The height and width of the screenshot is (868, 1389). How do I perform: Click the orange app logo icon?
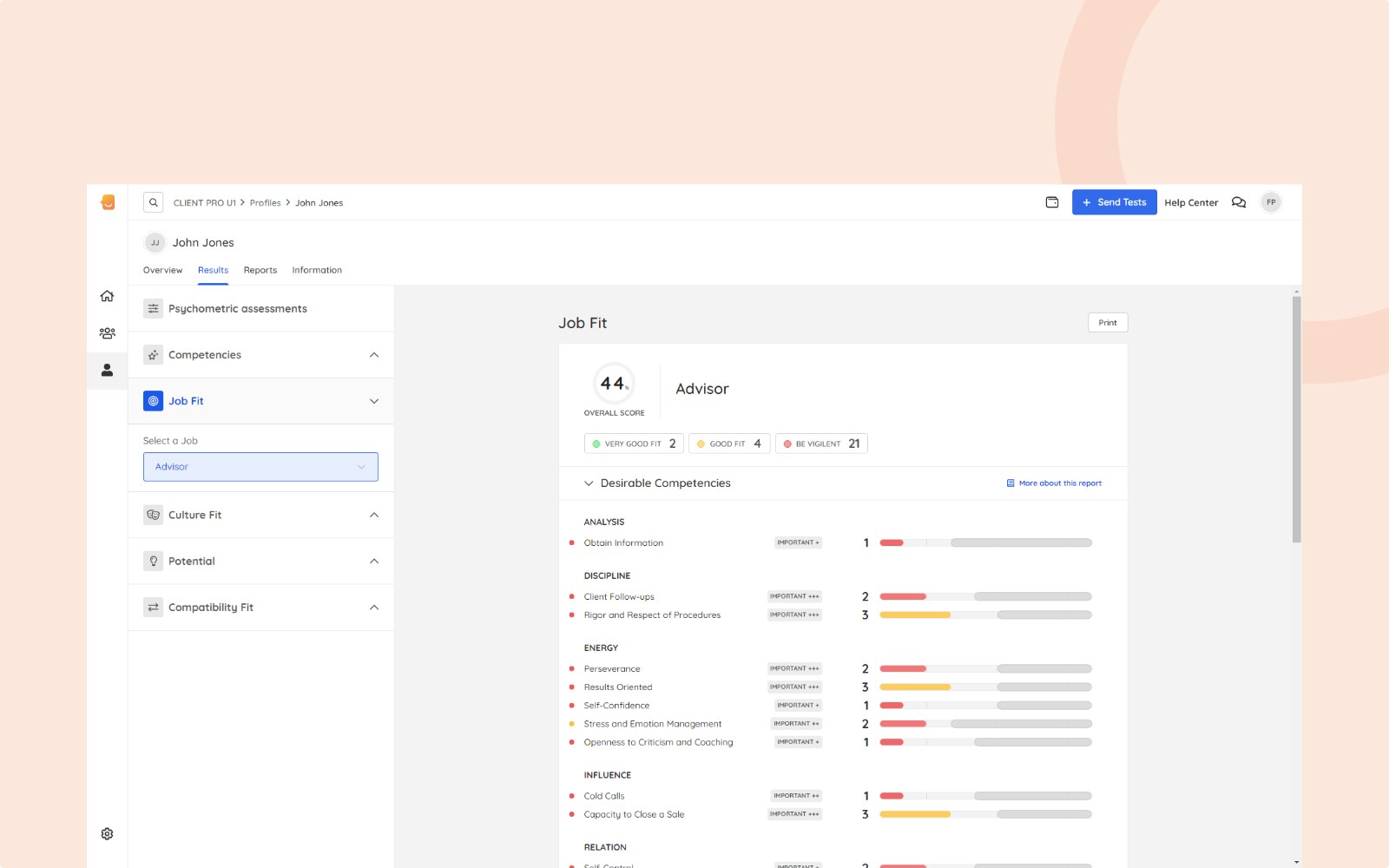[108, 202]
